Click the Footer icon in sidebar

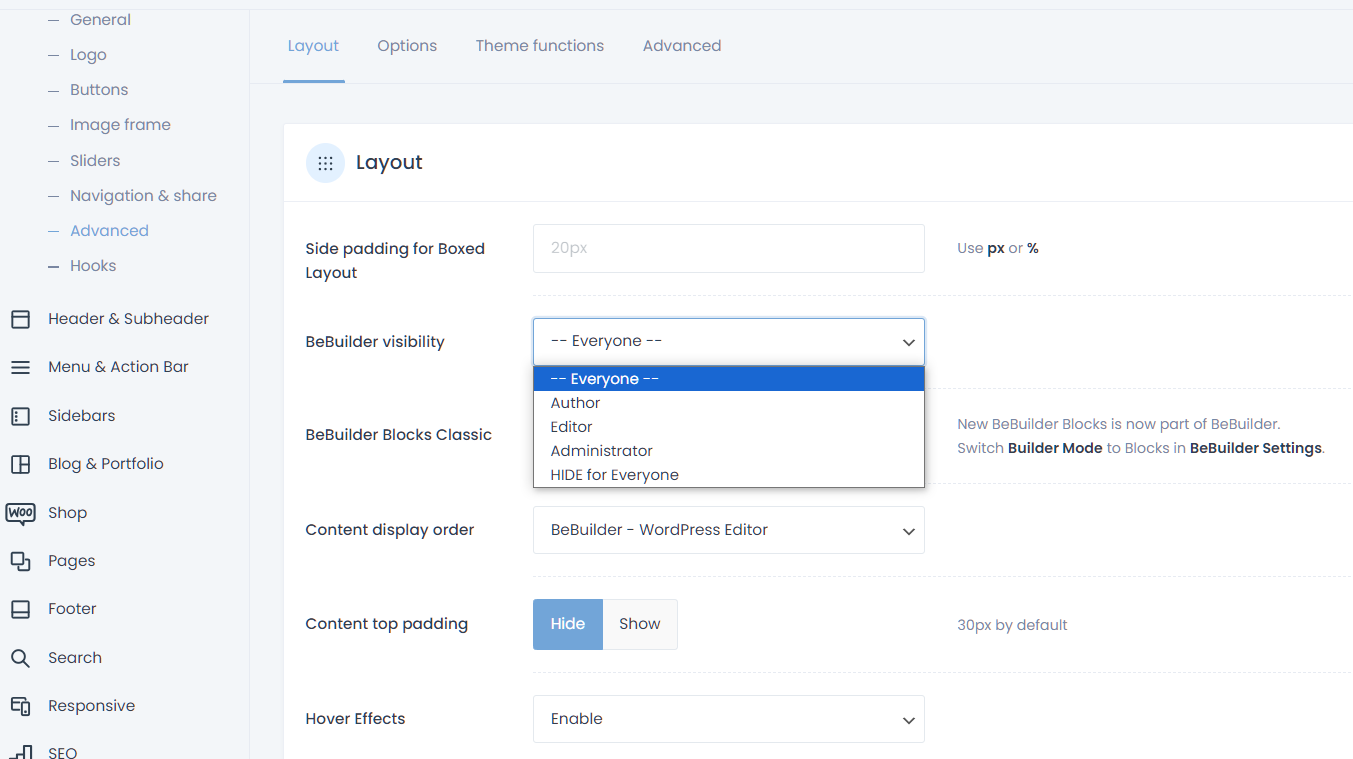pyautogui.click(x=20, y=609)
